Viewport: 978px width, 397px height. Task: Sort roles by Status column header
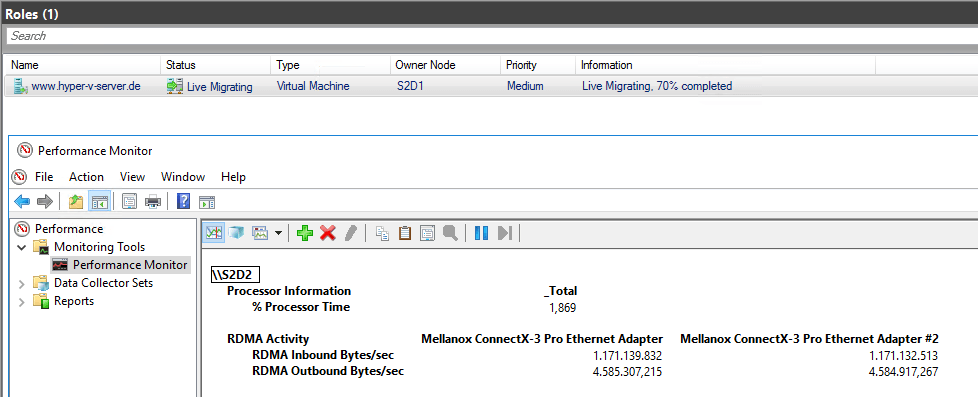(215, 65)
